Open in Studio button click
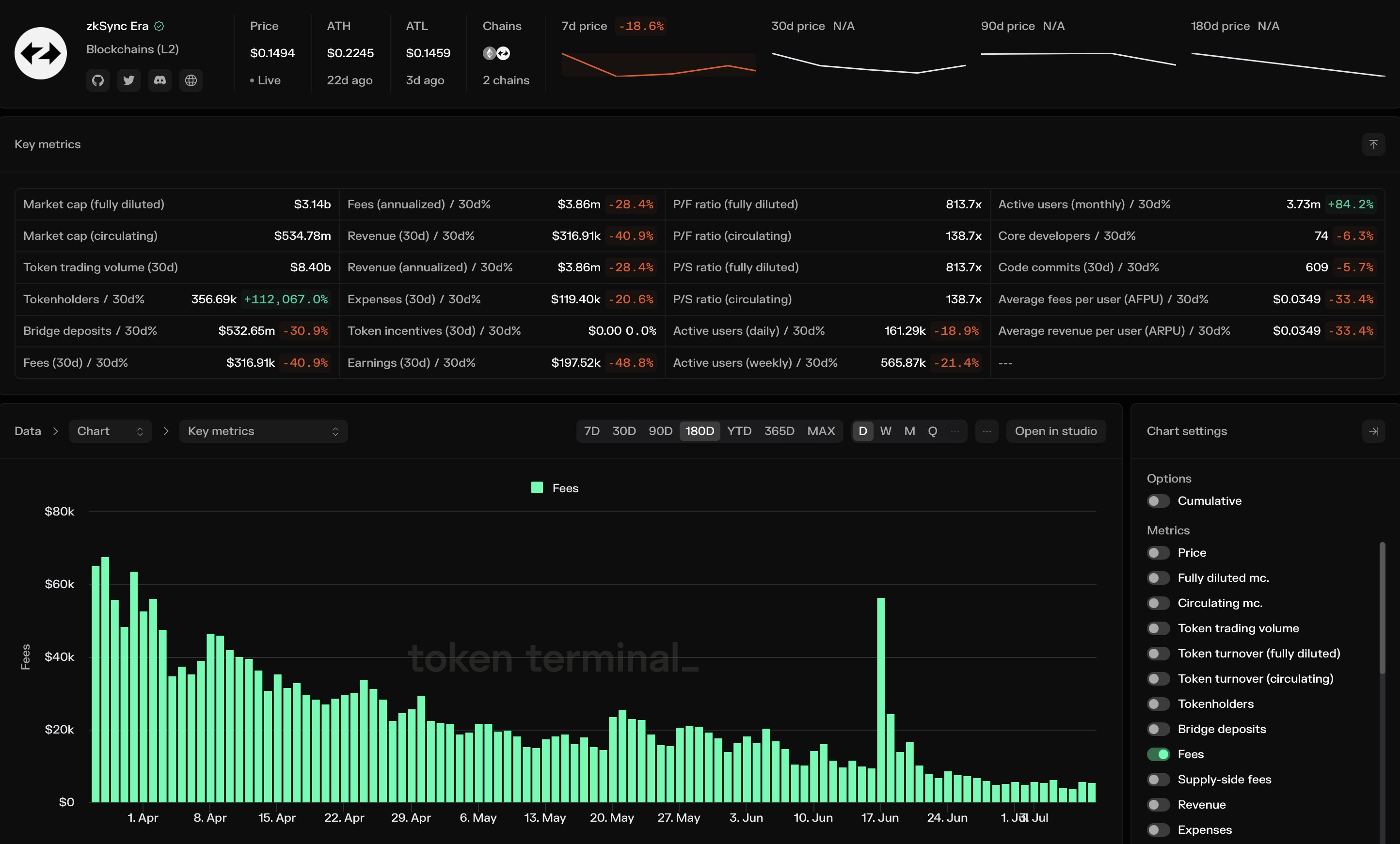 point(1056,431)
